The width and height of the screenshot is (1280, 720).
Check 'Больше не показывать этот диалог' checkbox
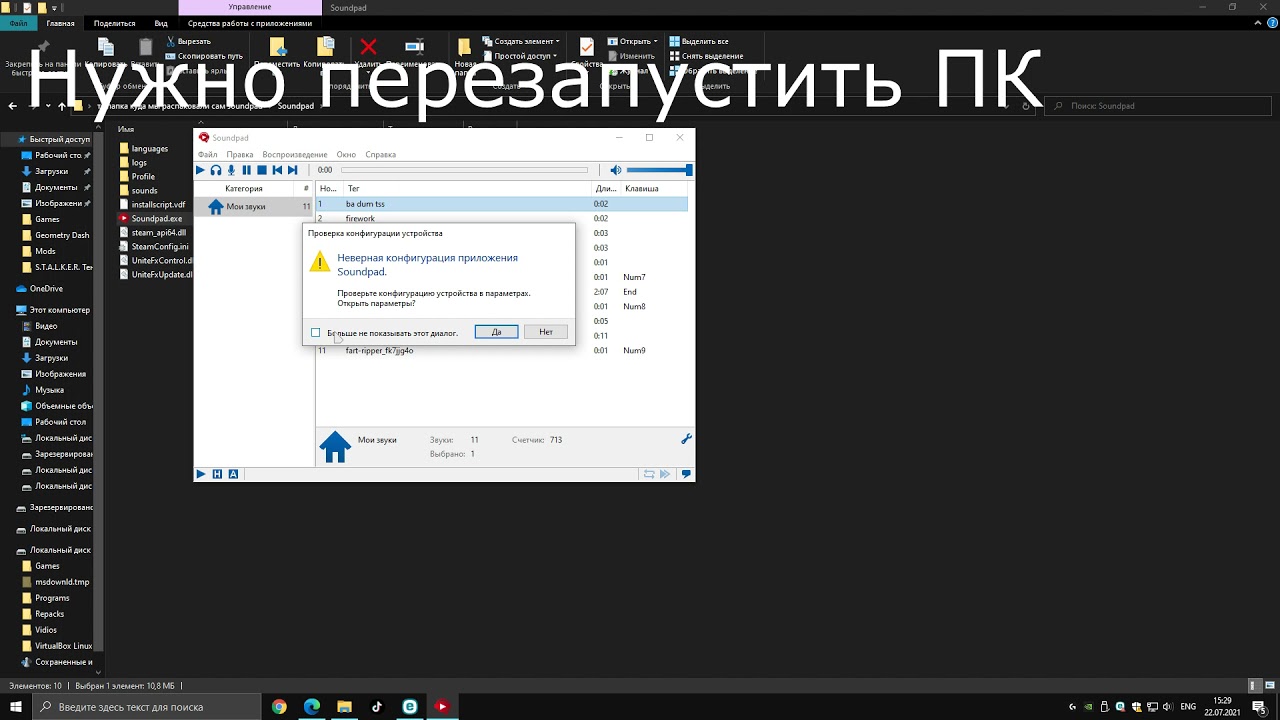pyautogui.click(x=315, y=333)
